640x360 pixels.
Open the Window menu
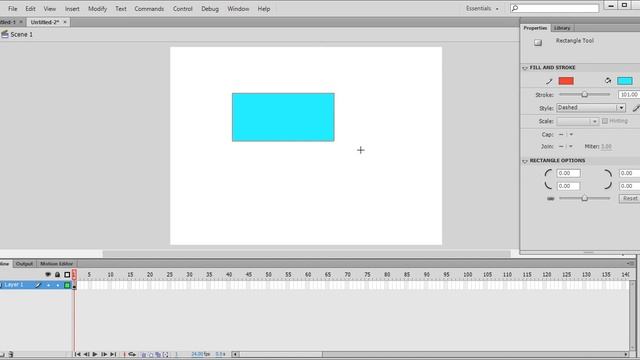tap(238, 9)
